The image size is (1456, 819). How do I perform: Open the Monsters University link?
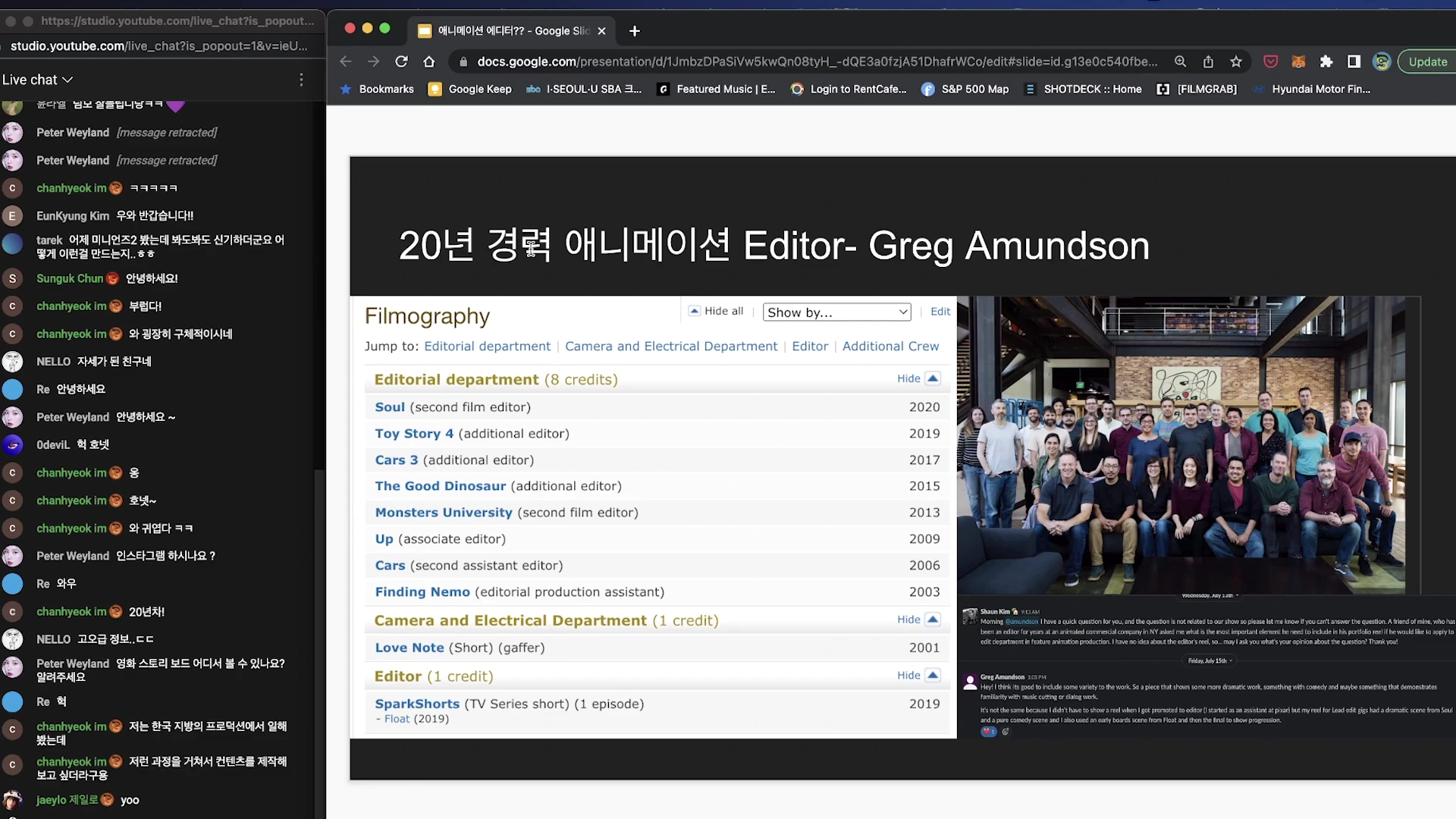pos(444,513)
